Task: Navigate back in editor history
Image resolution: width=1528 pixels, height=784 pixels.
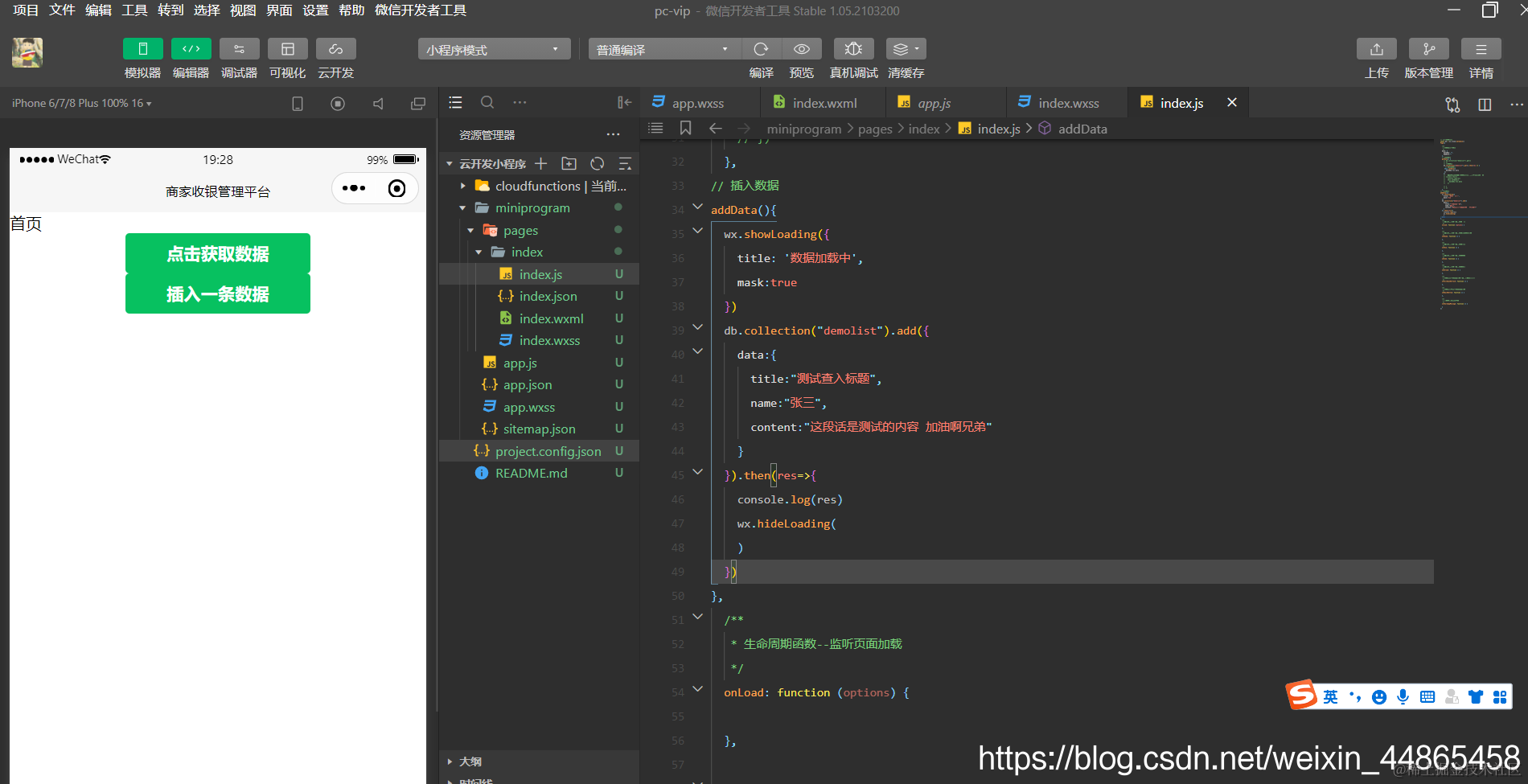Action: click(716, 128)
